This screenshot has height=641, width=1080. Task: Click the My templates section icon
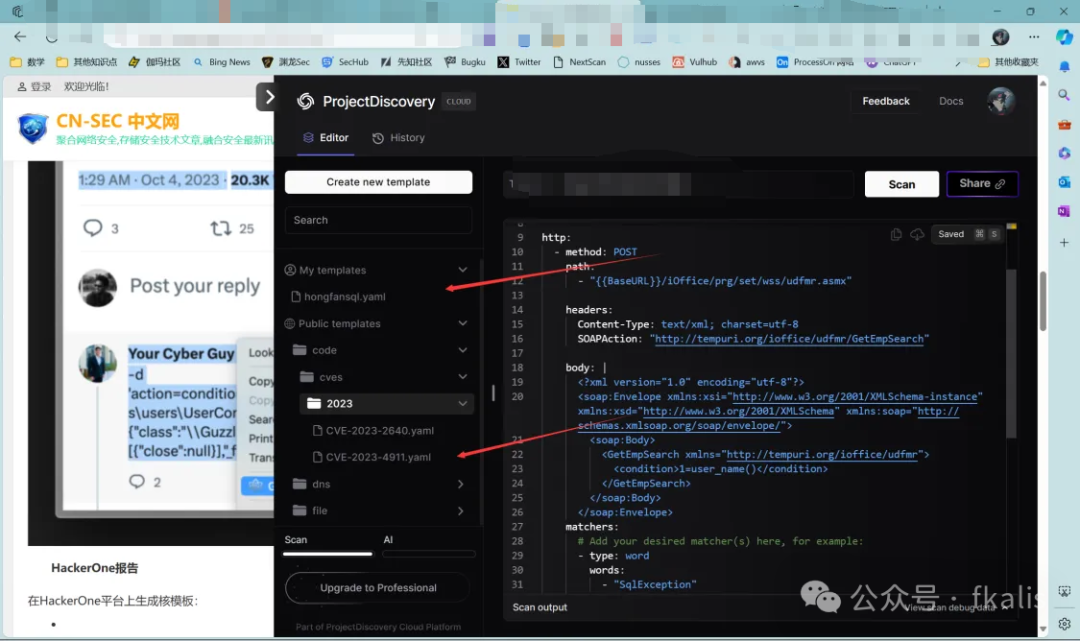click(290, 270)
